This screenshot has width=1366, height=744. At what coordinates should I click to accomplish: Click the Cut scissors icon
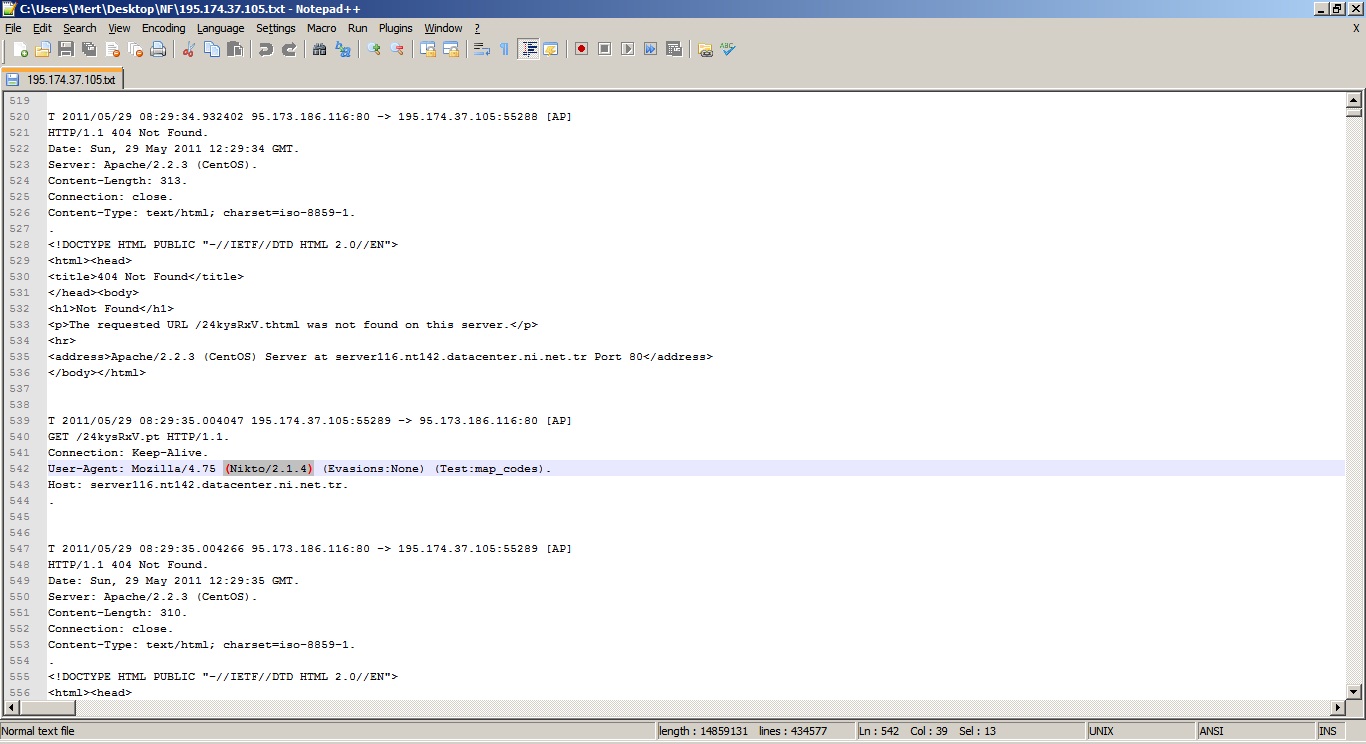(x=188, y=49)
